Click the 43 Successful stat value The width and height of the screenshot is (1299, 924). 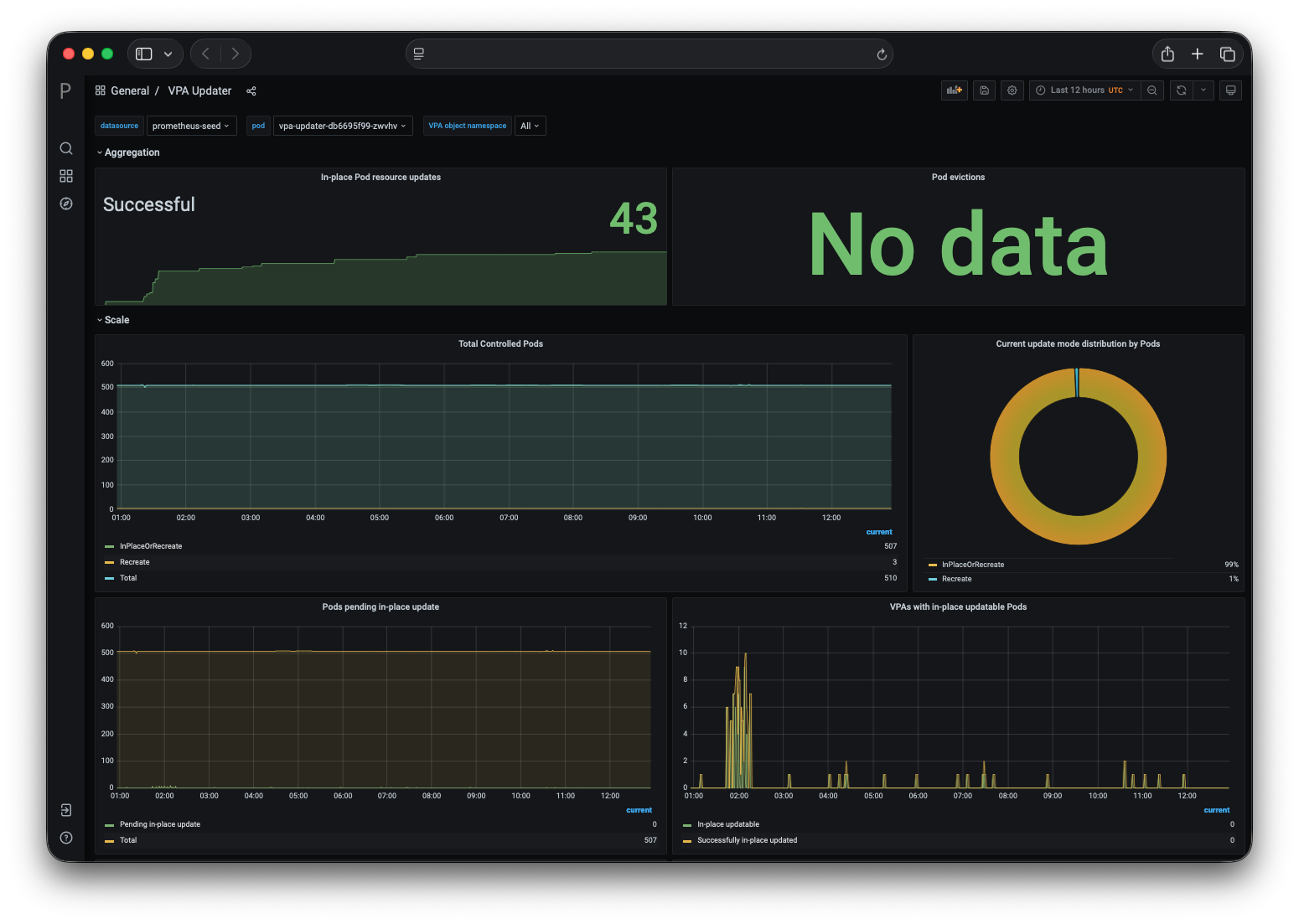634,219
